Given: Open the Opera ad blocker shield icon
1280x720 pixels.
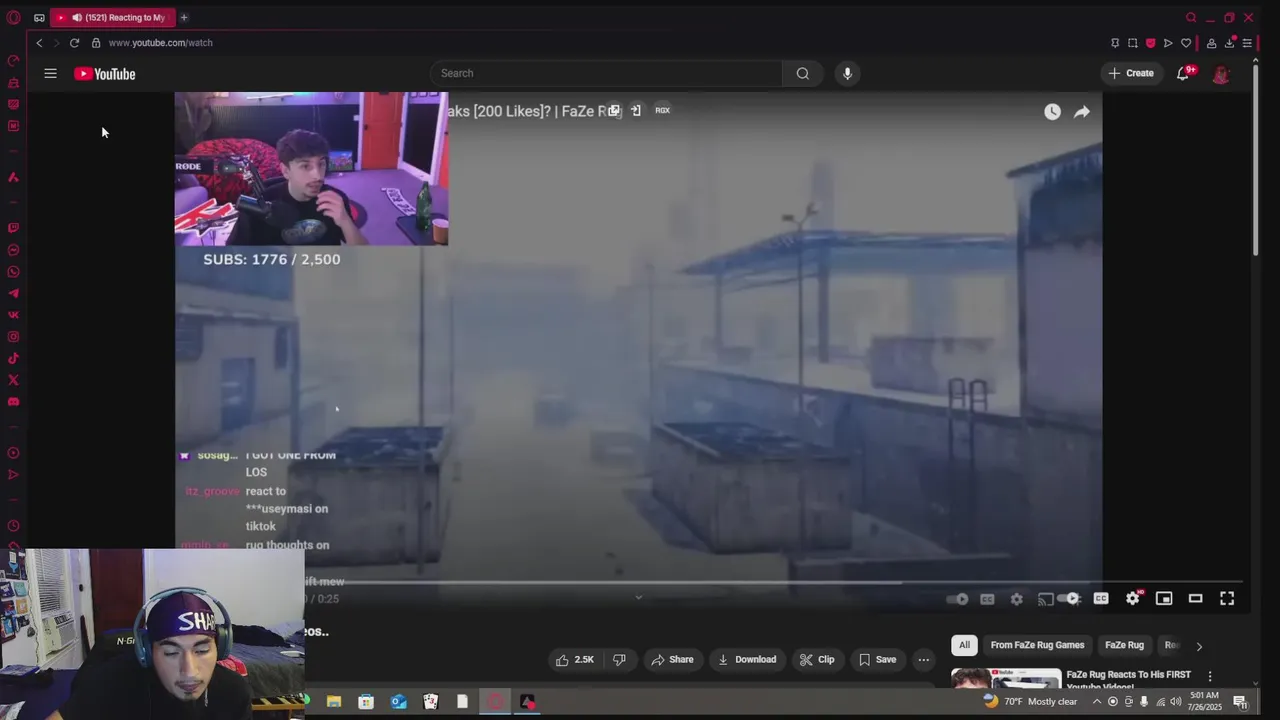Looking at the screenshot, I should click(x=1150, y=43).
